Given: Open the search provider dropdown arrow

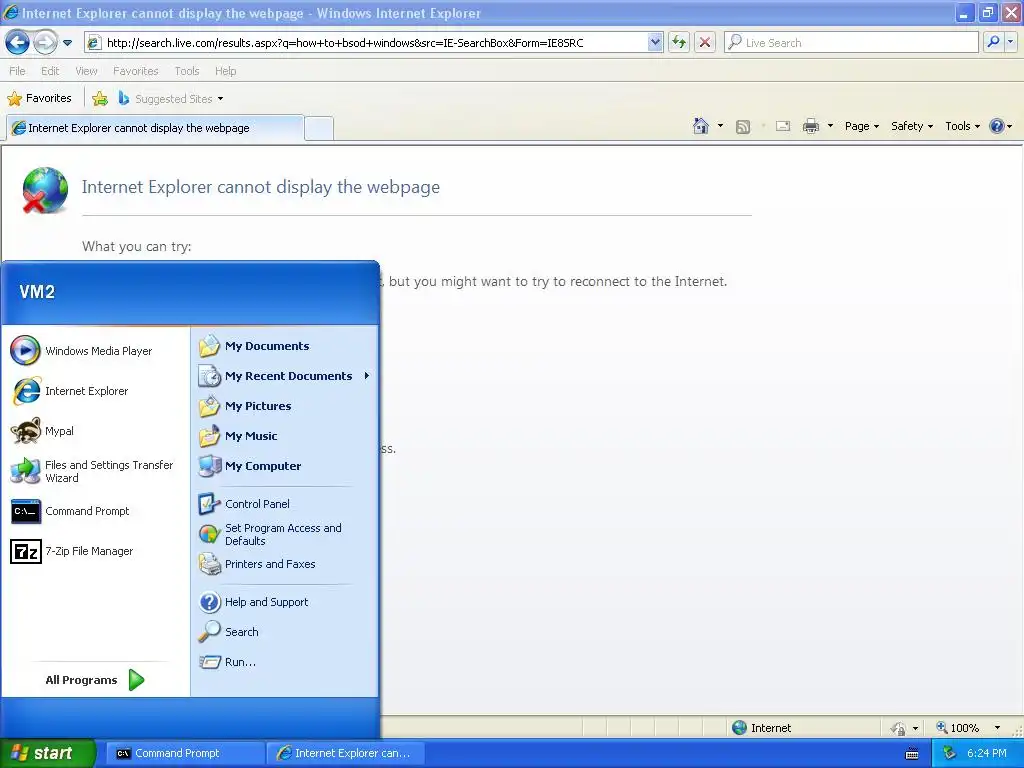Looking at the screenshot, I should tap(1011, 42).
